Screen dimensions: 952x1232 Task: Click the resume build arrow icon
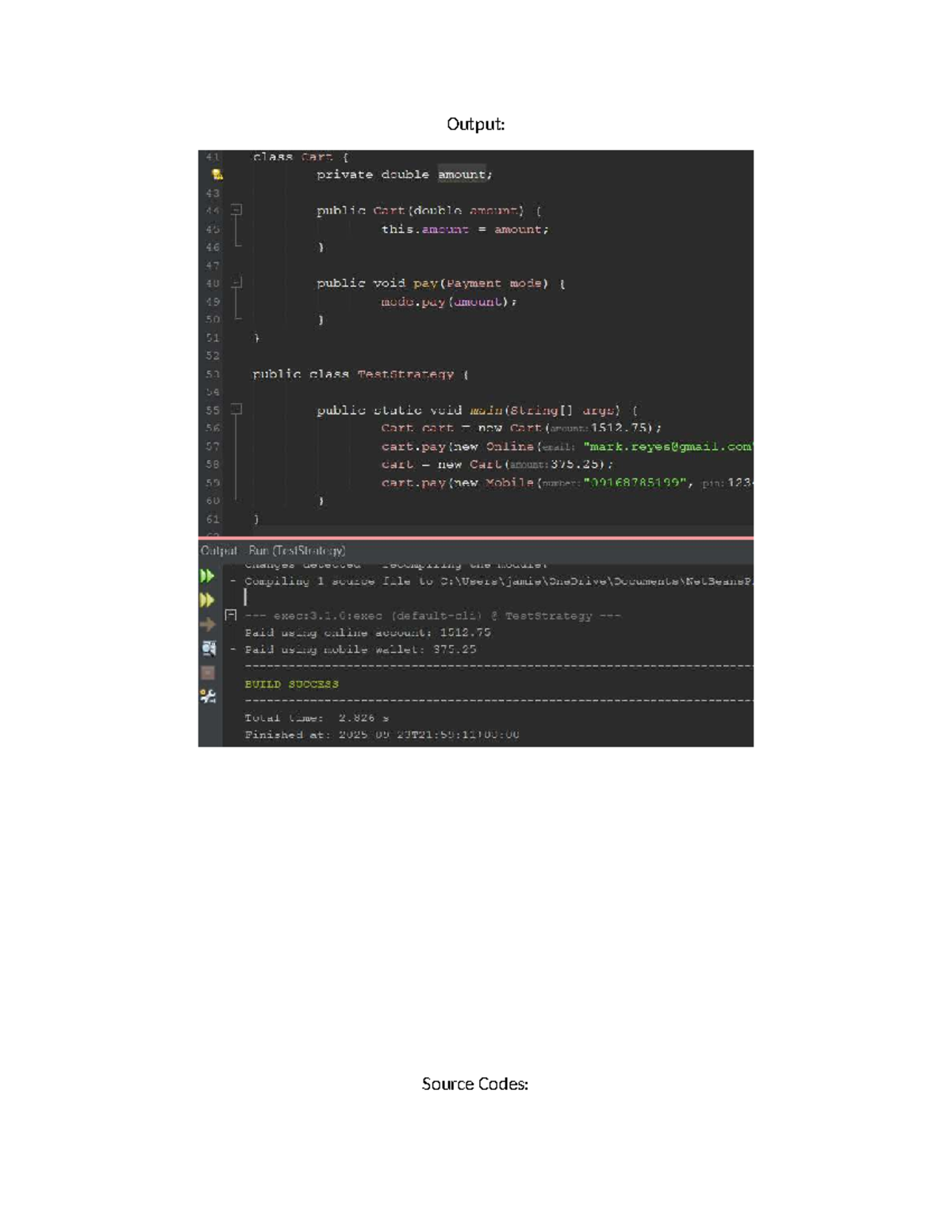click(x=208, y=624)
